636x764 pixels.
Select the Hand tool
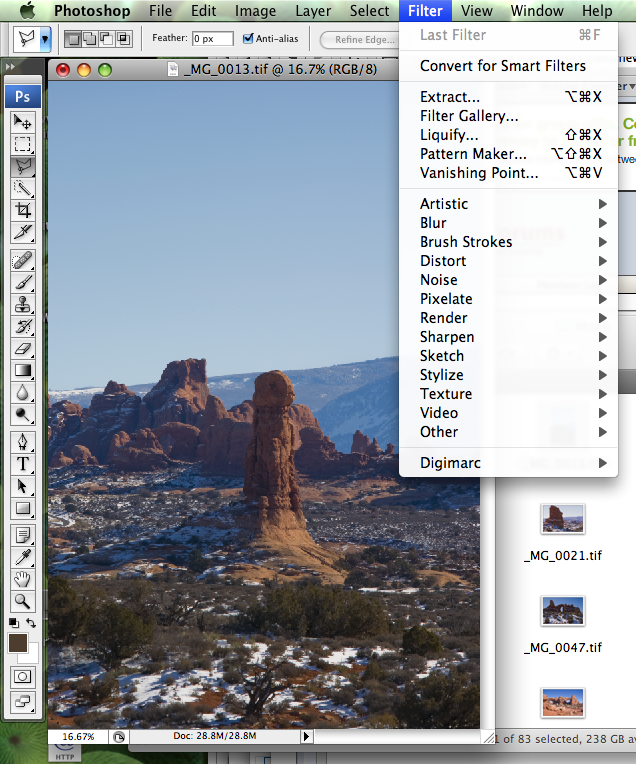pyautogui.click(x=22, y=580)
